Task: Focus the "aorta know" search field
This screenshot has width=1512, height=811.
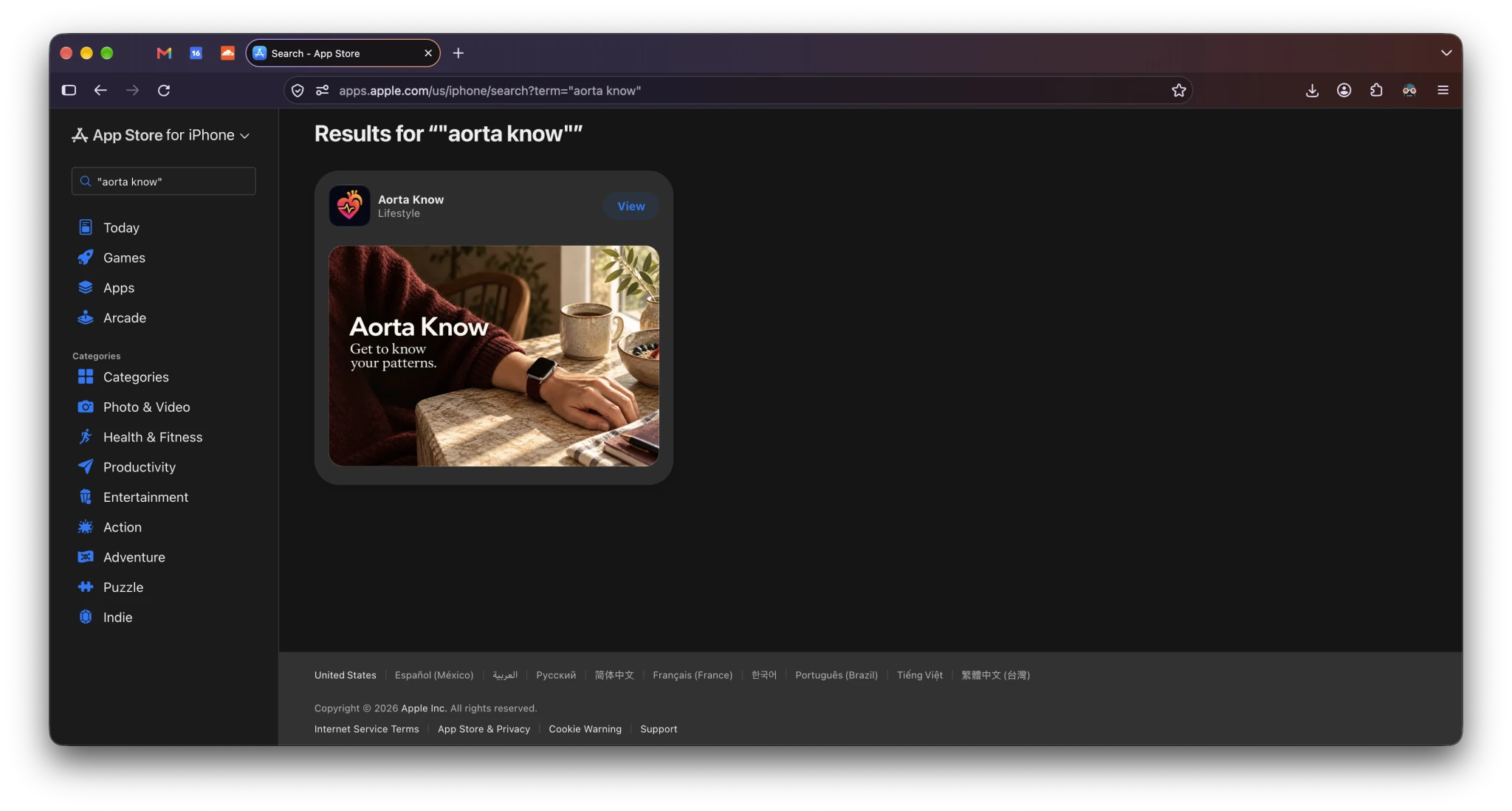Action: [164, 181]
